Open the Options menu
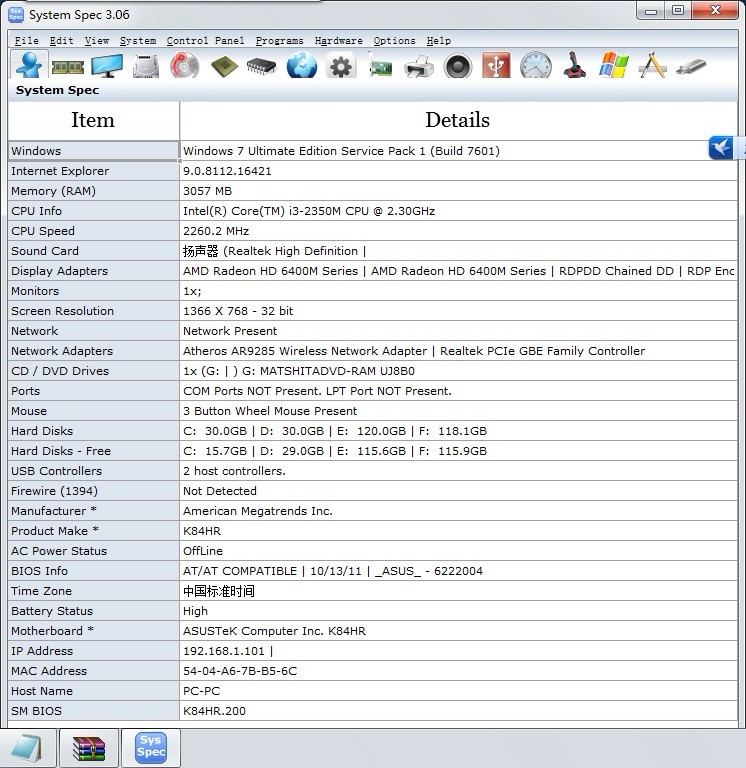This screenshot has height=768, width=746. tap(394, 41)
